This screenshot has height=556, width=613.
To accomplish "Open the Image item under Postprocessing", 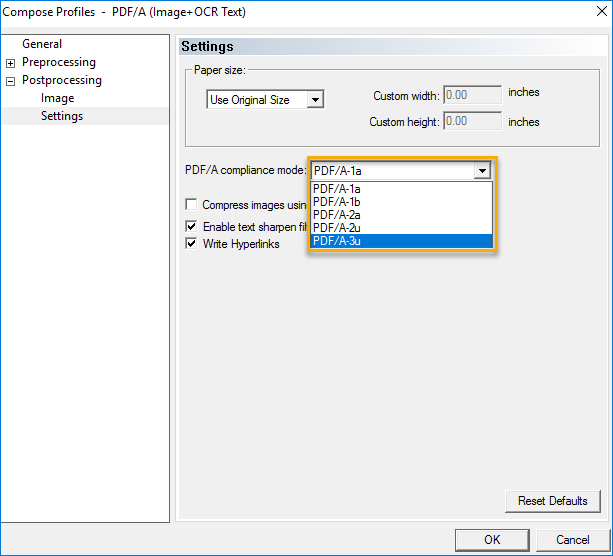I will [x=57, y=98].
